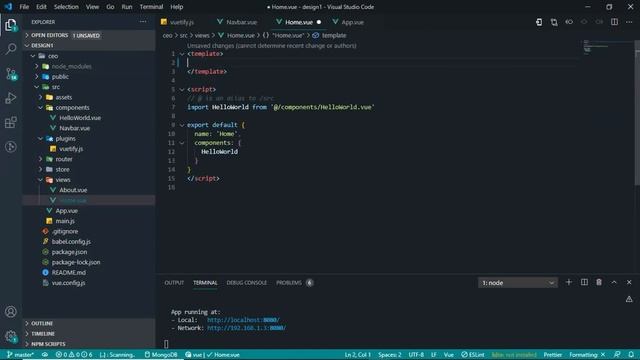This screenshot has height=360, width=640.
Task: Open the Accounts icon in activity bar
Action: click(x=11, y=311)
